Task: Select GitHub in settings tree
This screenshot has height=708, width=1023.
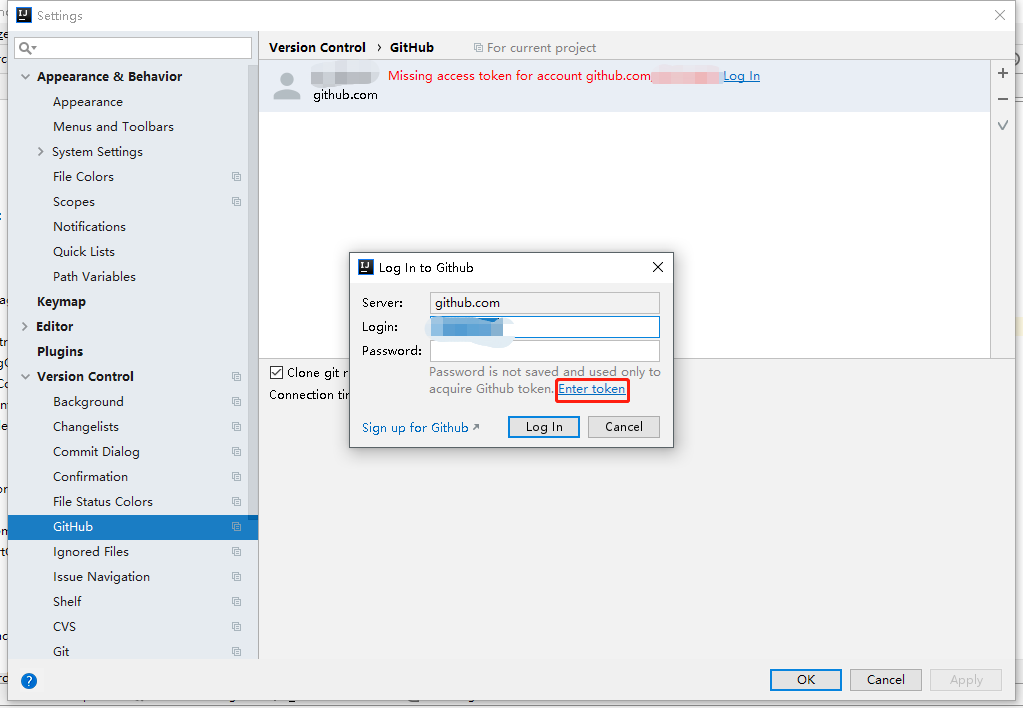Action: click(133, 527)
